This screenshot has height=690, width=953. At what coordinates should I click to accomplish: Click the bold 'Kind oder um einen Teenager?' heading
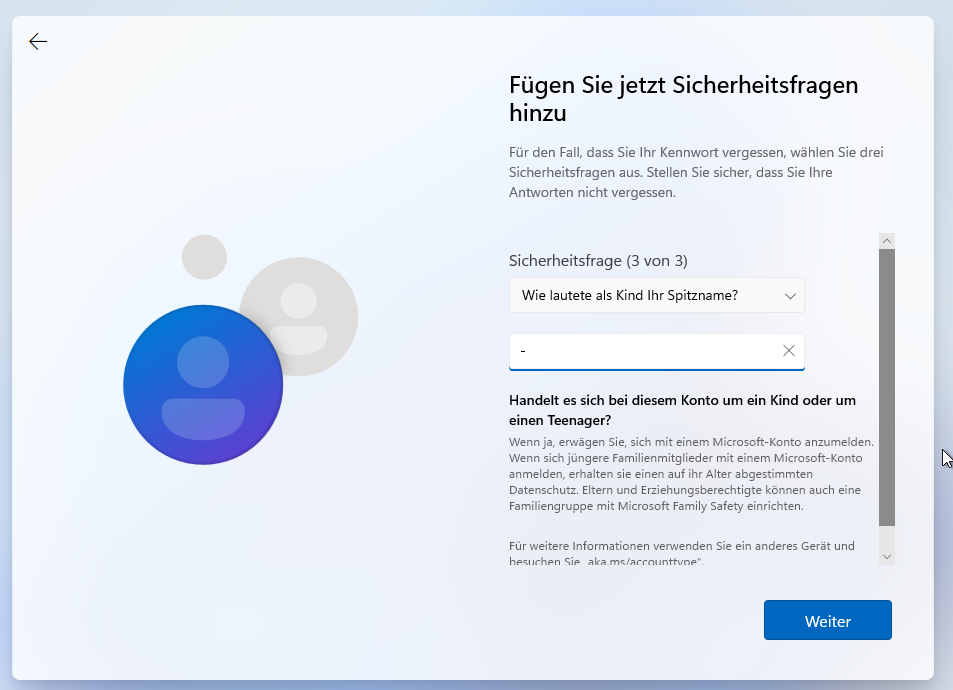tap(682, 410)
